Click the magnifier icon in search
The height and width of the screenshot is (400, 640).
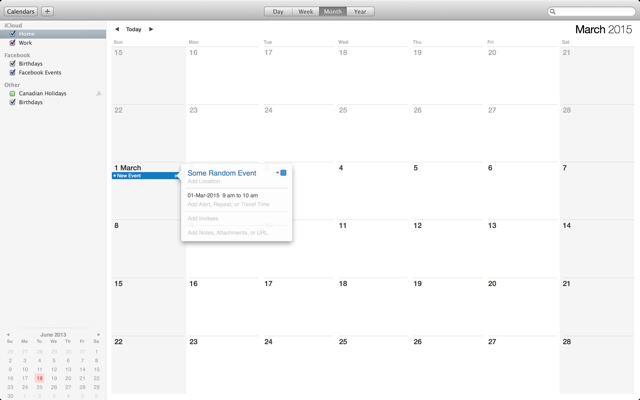[x=553, y=11]
